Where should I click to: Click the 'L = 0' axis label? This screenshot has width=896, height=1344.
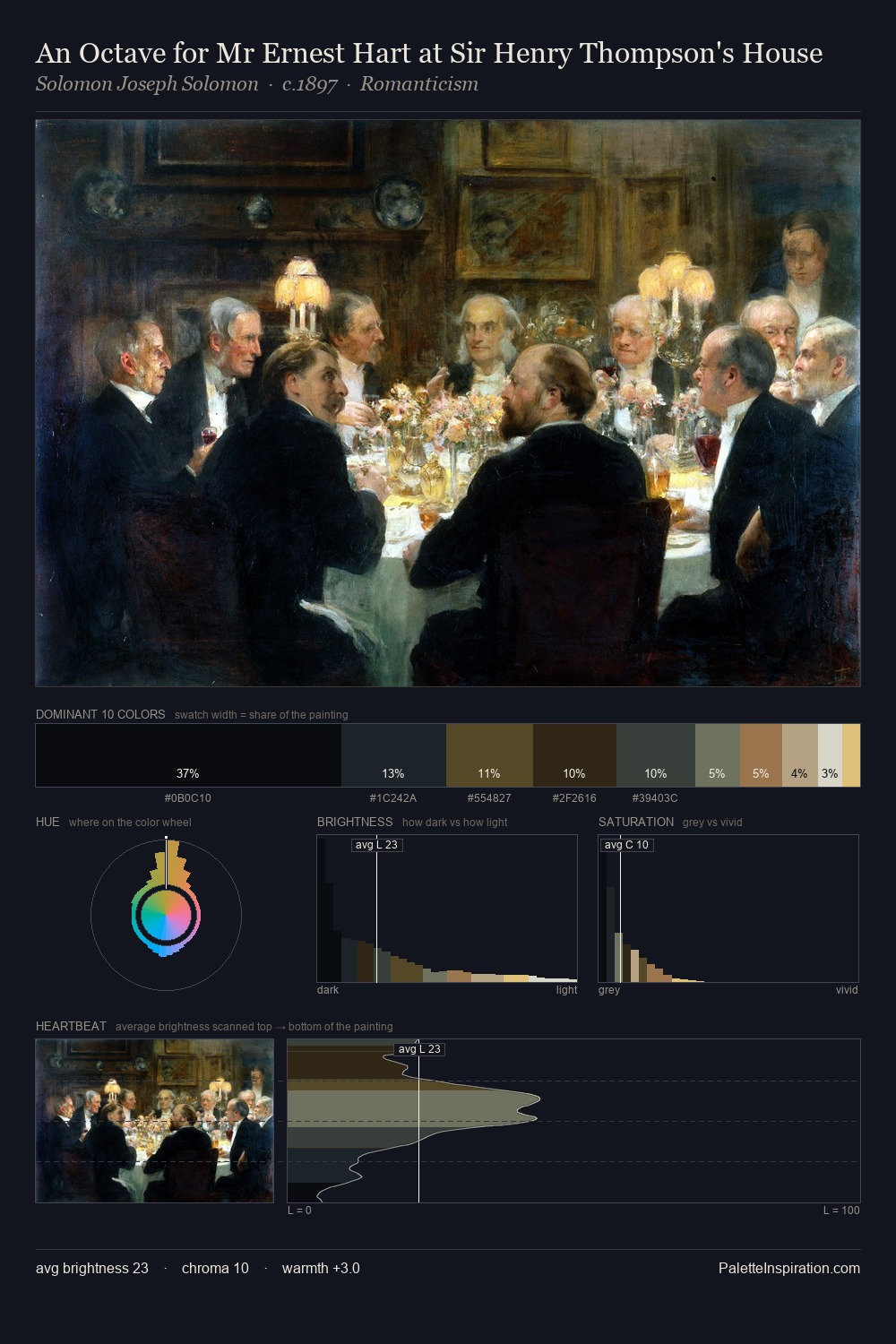click(299, 1210)
